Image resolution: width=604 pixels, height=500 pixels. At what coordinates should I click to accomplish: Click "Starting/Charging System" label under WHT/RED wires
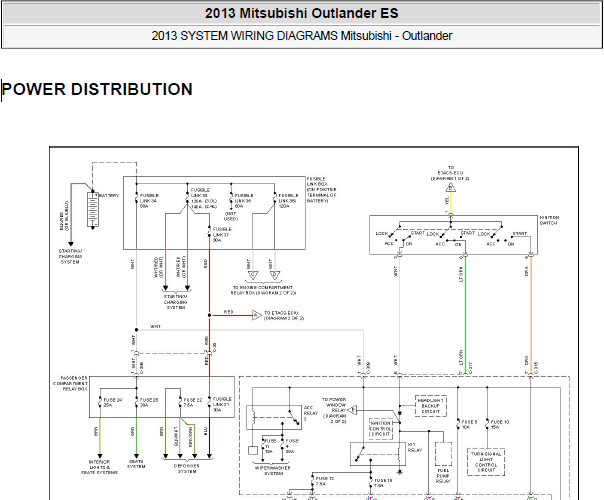[176, 302]
